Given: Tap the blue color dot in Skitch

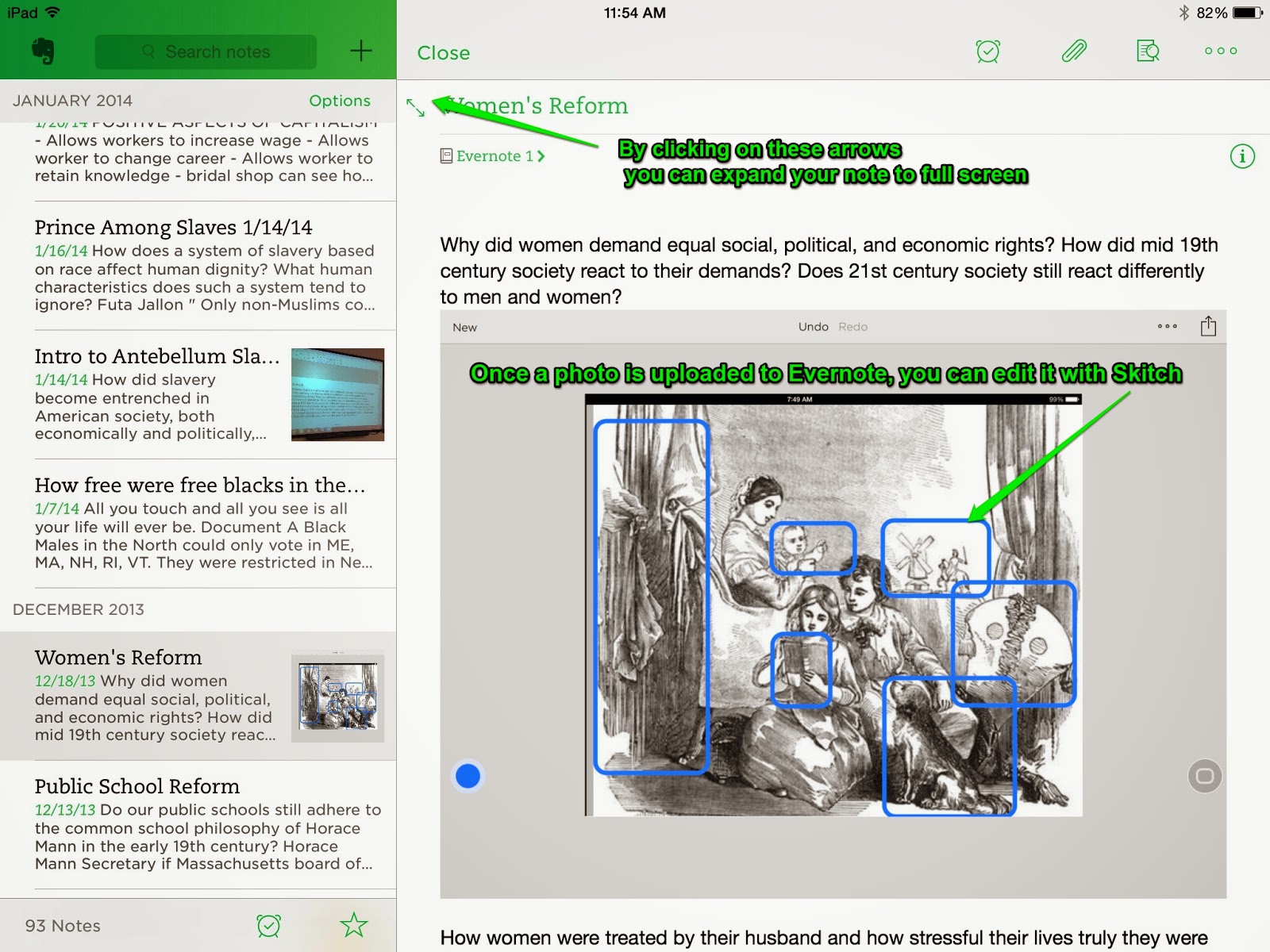Looking at the screenshot, I should 468,776.
